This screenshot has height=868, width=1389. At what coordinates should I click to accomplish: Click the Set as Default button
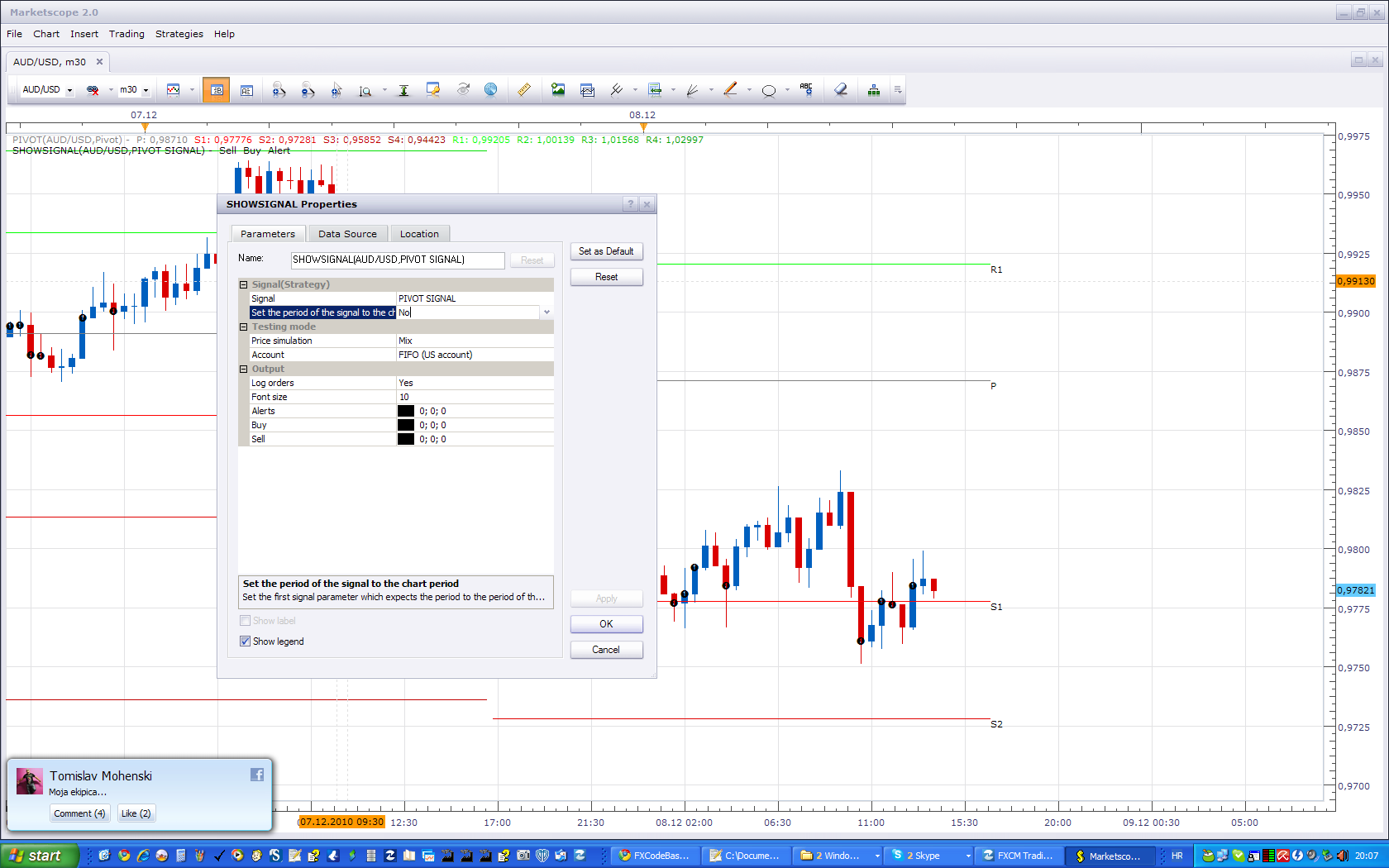(606, 251)
